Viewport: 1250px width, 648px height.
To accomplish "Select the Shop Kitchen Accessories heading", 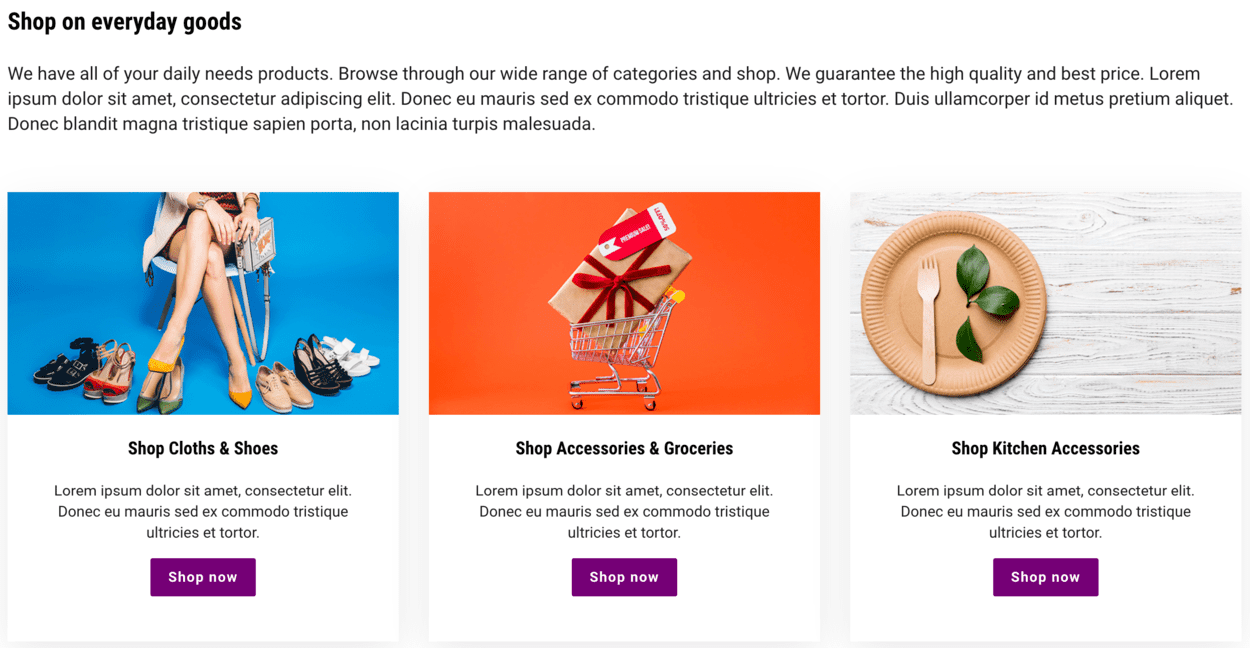I will 1045,448.
